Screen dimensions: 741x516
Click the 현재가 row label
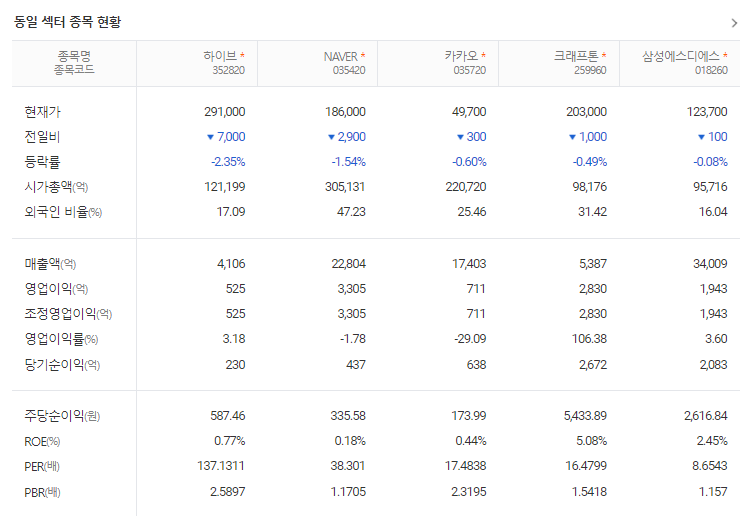pyautogui.click(x=43, y=112)
